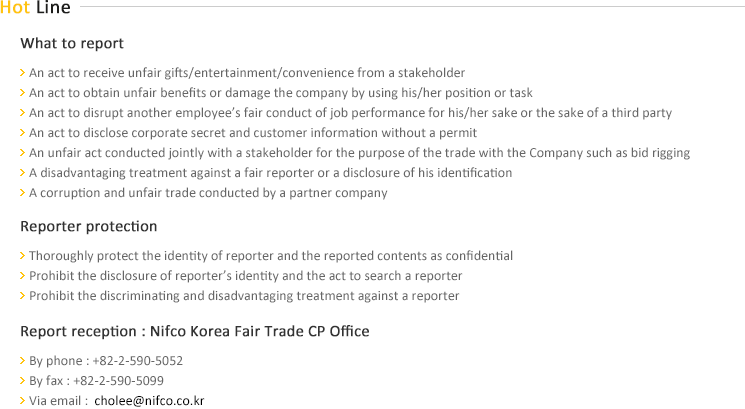Click the Hot Line page heading
Viewport: 745px width, 409px height.
pos(35,8)
